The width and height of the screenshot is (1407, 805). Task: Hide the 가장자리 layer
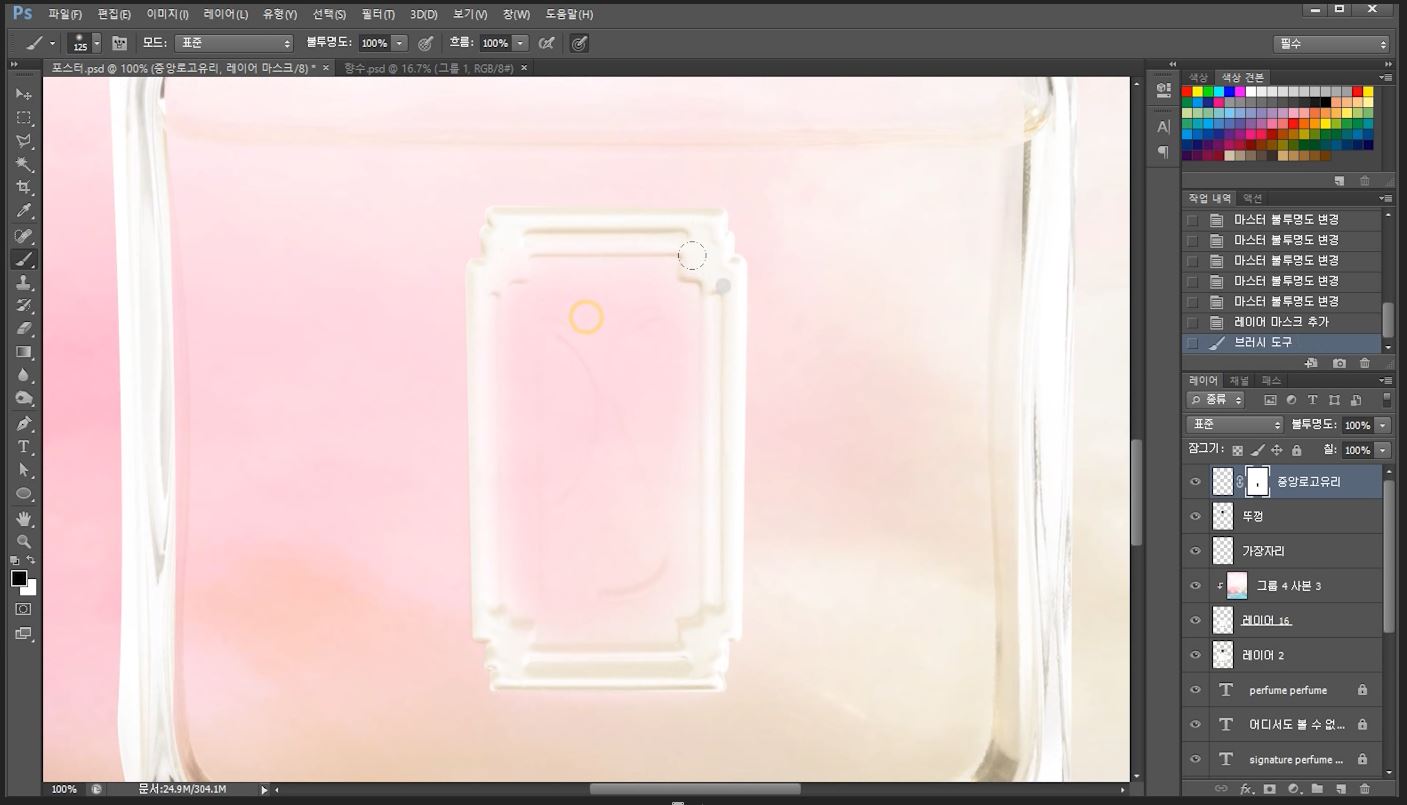(x=1195, y=551)
